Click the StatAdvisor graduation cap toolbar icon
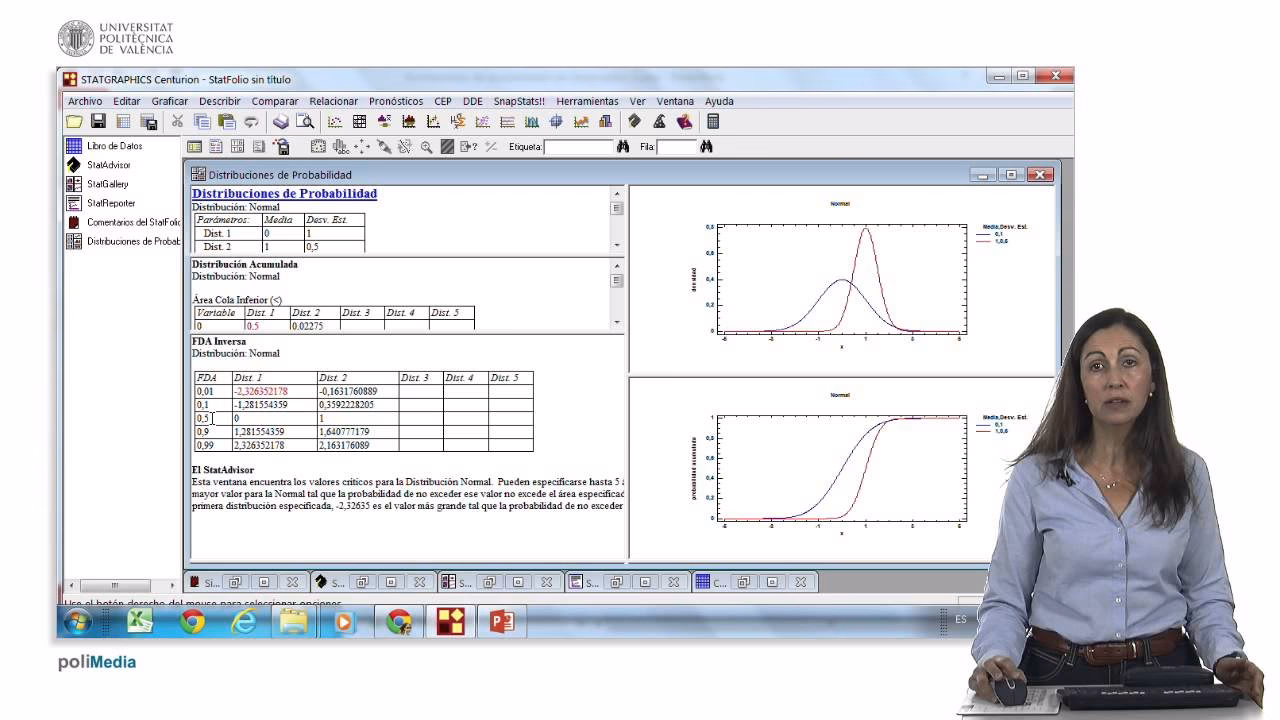1280x720 pixels. [x=659, y=122]
